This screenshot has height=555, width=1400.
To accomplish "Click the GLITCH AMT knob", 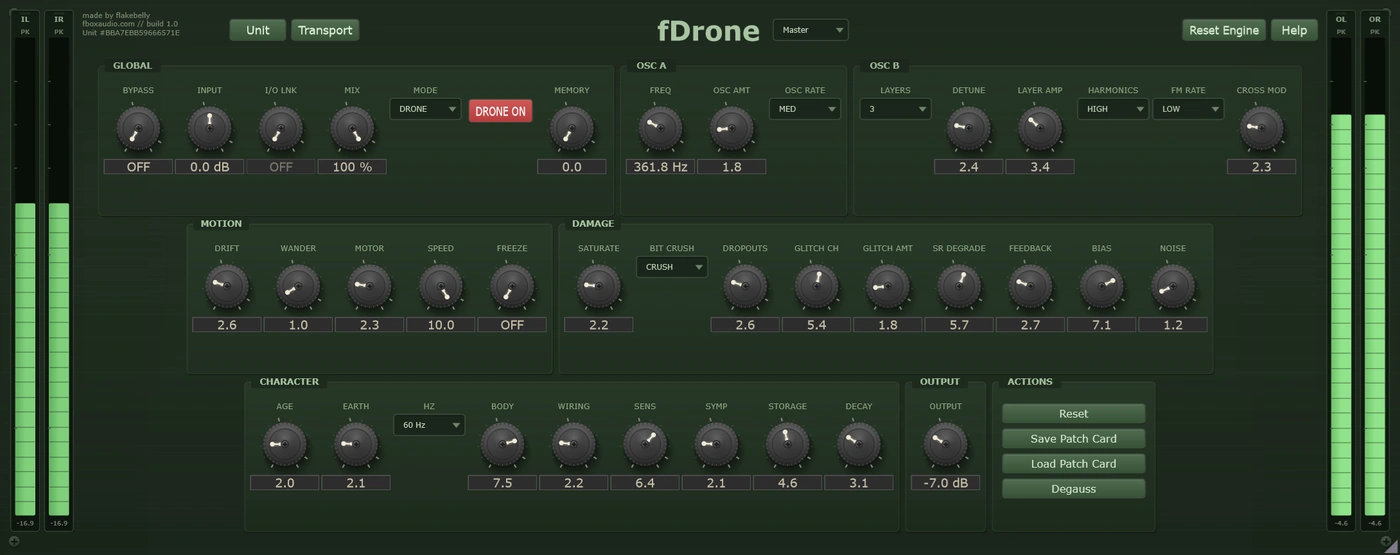I will (x=888, y=287).
